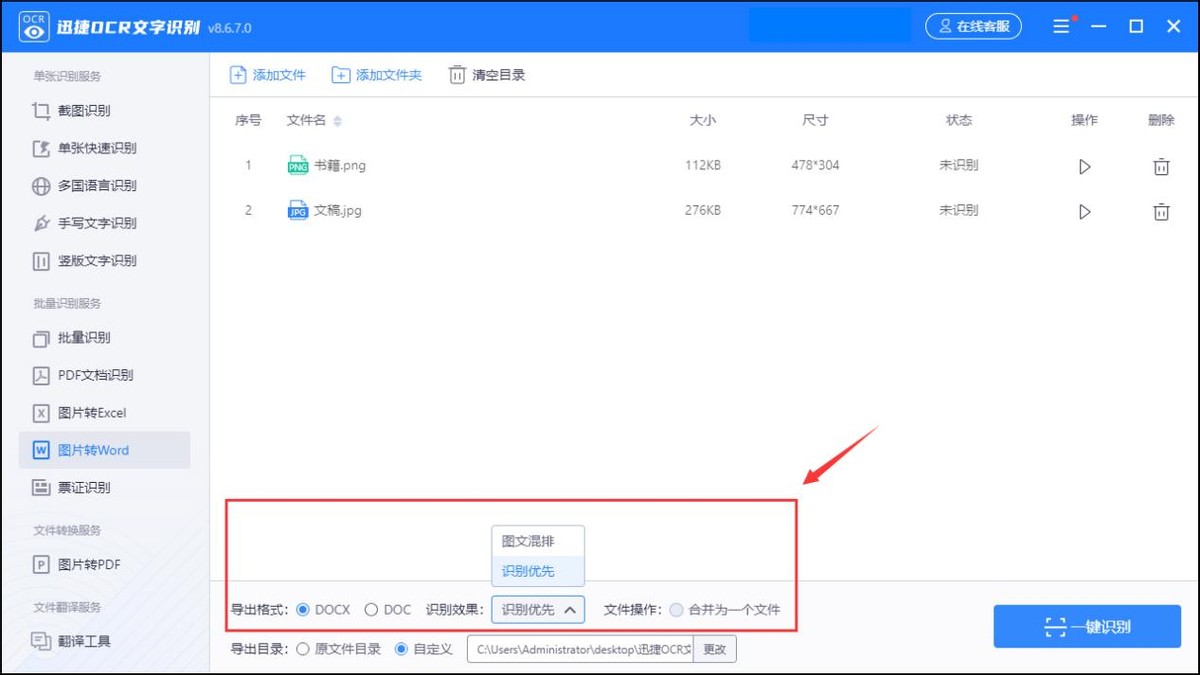Start recognition for 书籍.png with play icon

[1084, 167]
